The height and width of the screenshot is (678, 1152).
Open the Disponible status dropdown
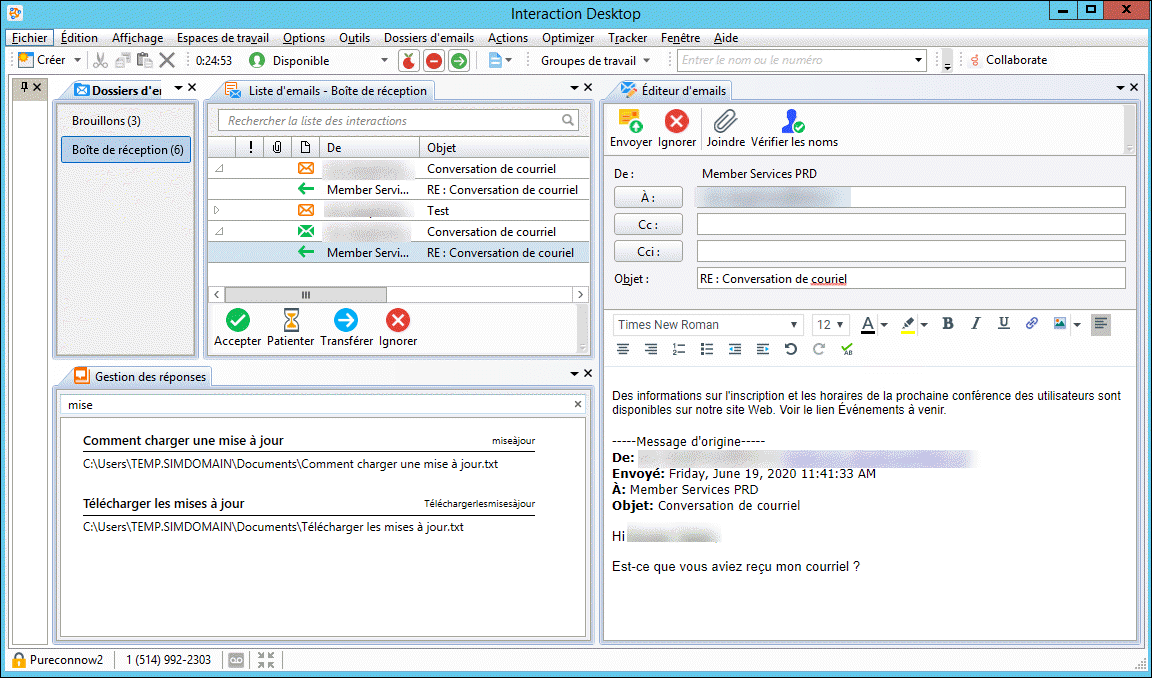pyautogui.click(x=384, y=61)
